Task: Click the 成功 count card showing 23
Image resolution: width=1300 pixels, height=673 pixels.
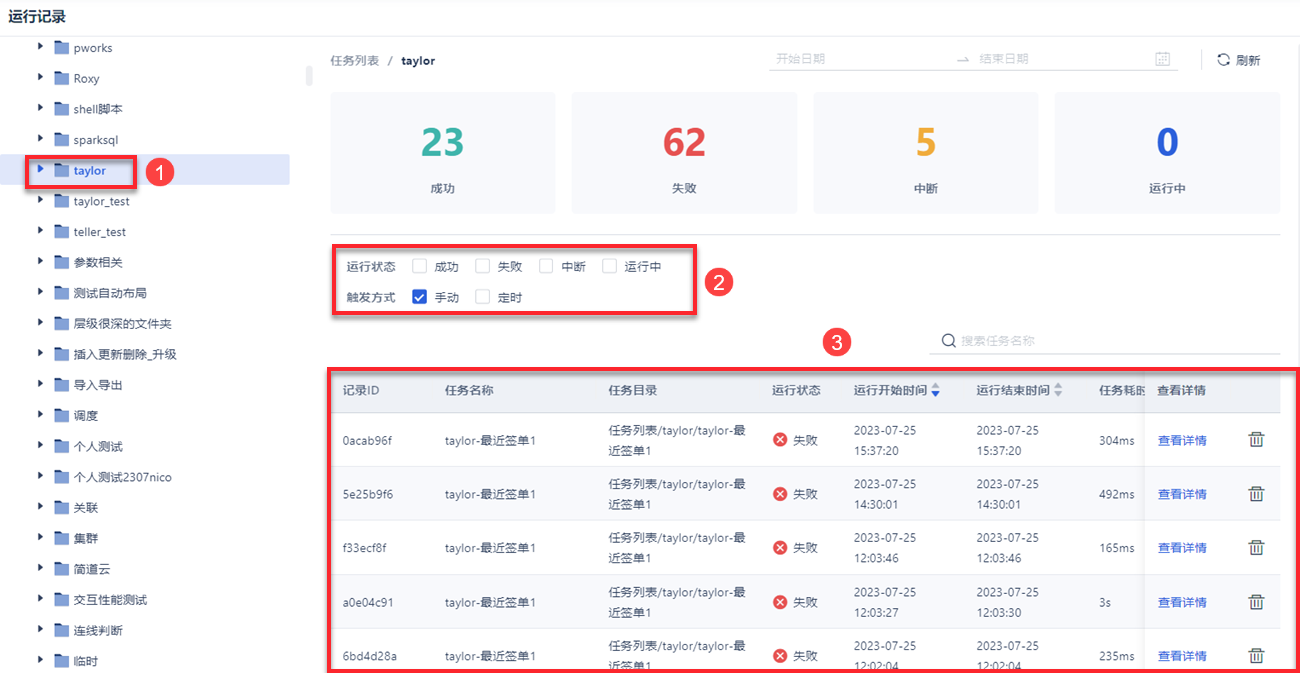Action: click(443, 153)
